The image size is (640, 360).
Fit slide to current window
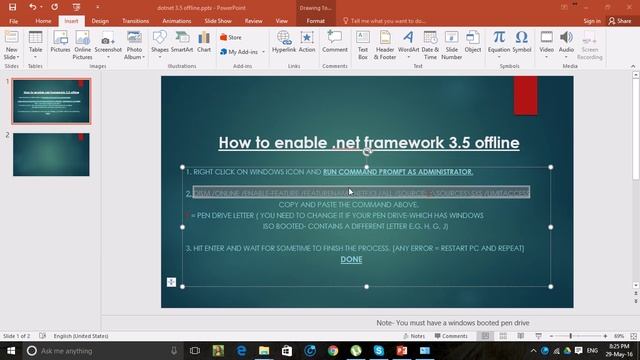coord(633,336)
